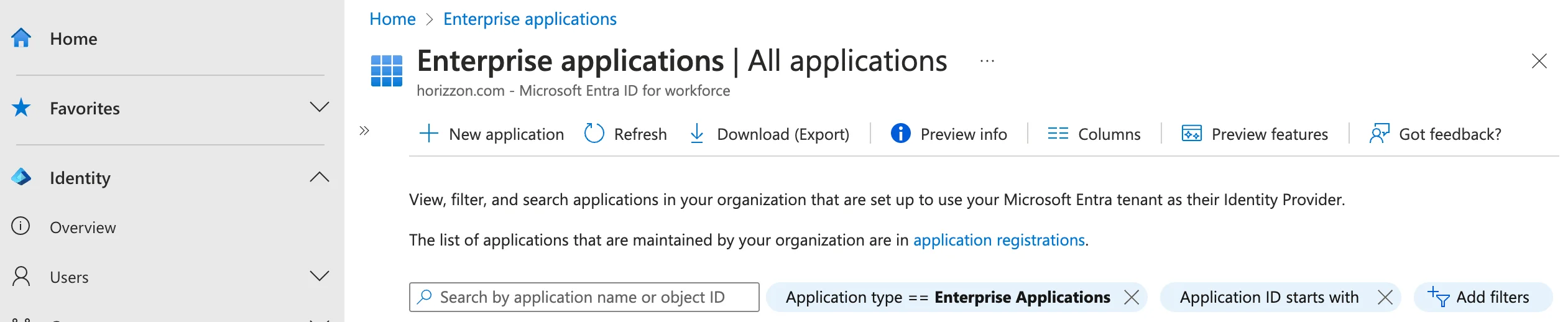Click the Users person icon
The height and width of the screenshot is (322, 1568).
(21, 276)
